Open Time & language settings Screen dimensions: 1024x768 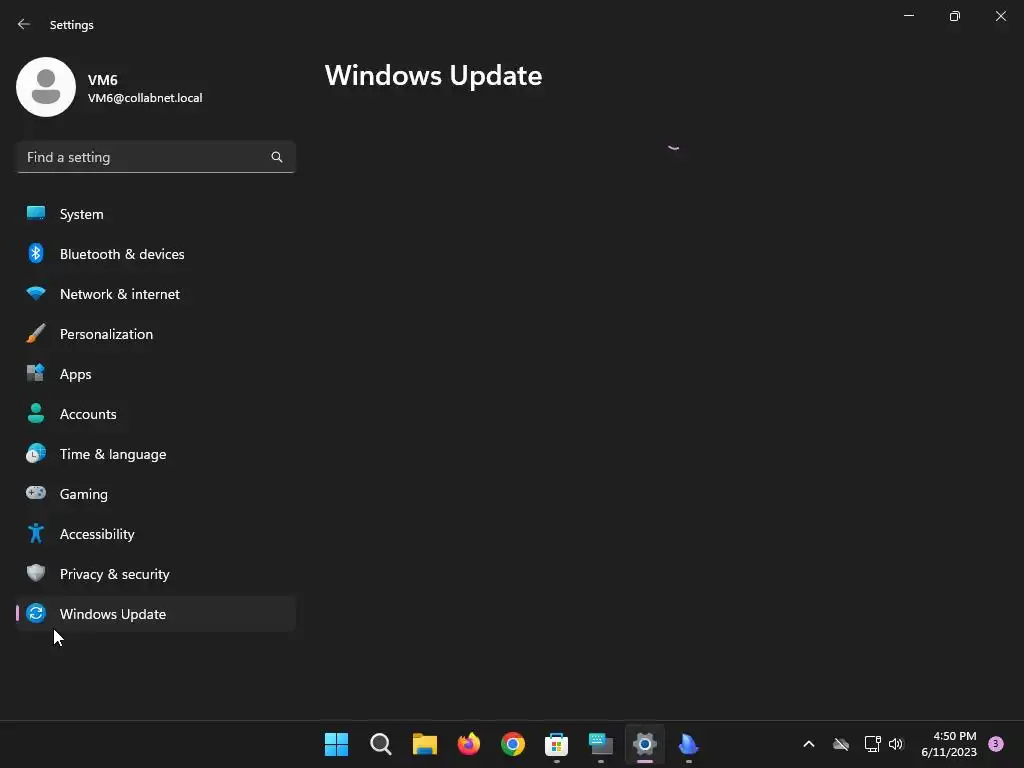(x=155, y=454)
